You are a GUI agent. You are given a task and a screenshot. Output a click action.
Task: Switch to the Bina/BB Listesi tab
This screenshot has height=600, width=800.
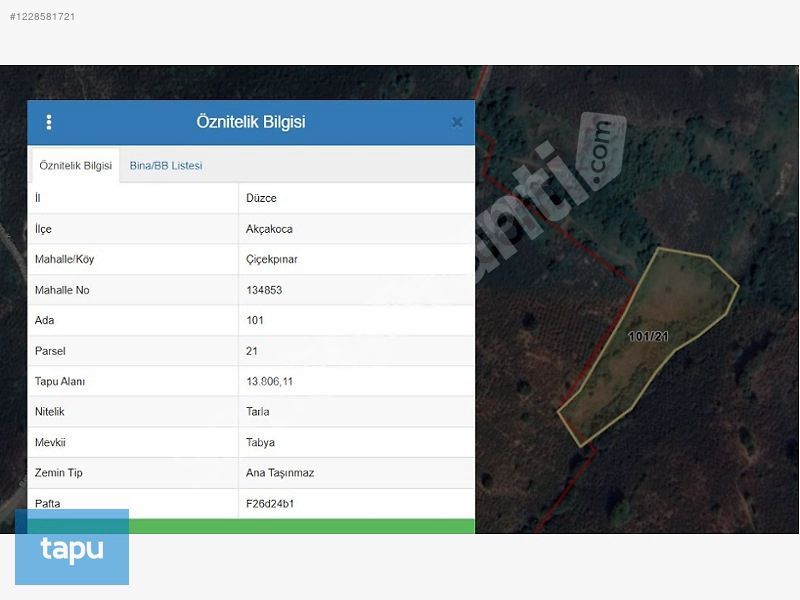[x=166, y=165]
